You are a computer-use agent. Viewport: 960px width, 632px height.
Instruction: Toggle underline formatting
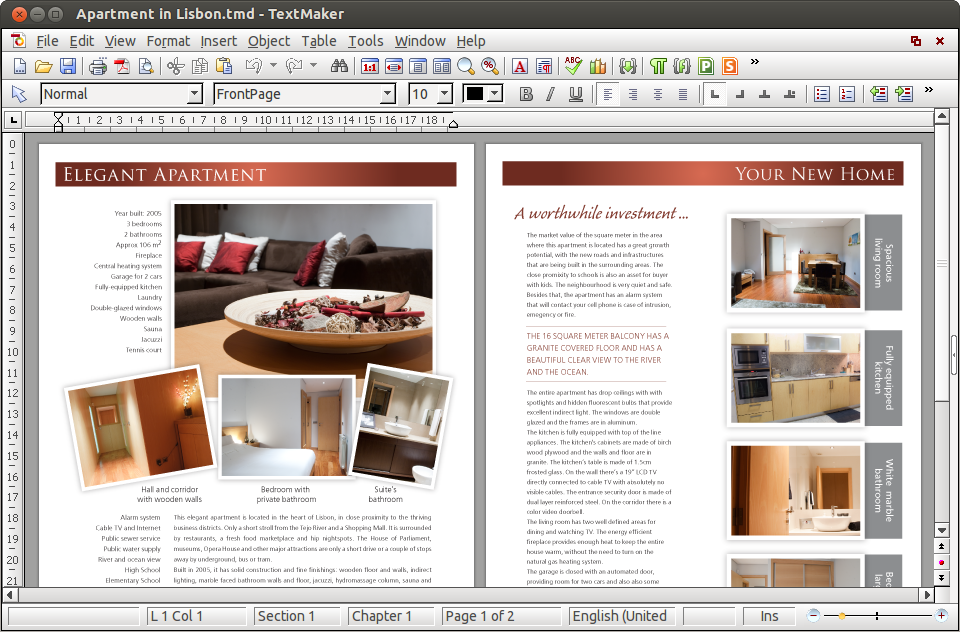(x=576, y=94)
